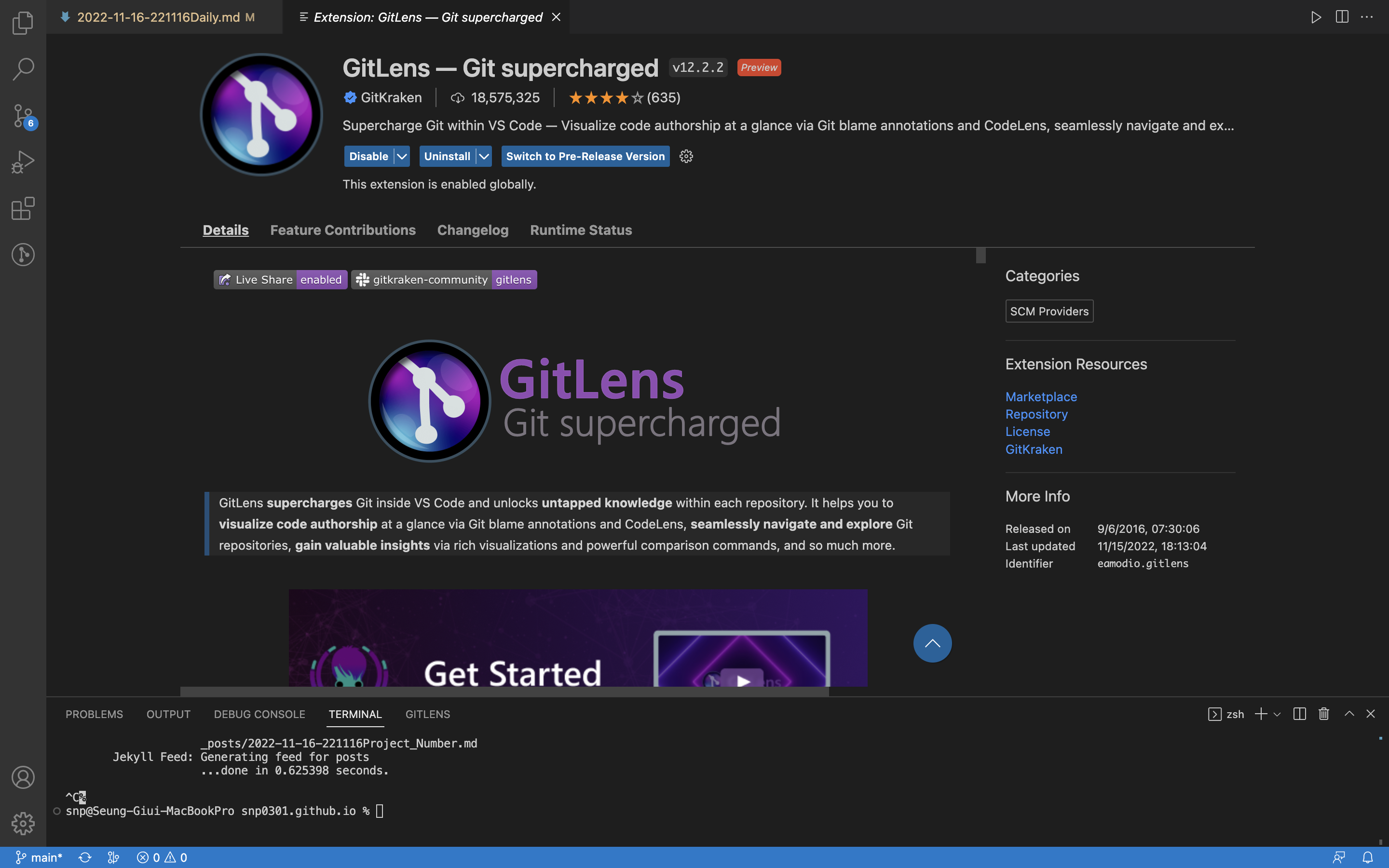Open Source Control view with 6 badge

[x=23, y=116]
